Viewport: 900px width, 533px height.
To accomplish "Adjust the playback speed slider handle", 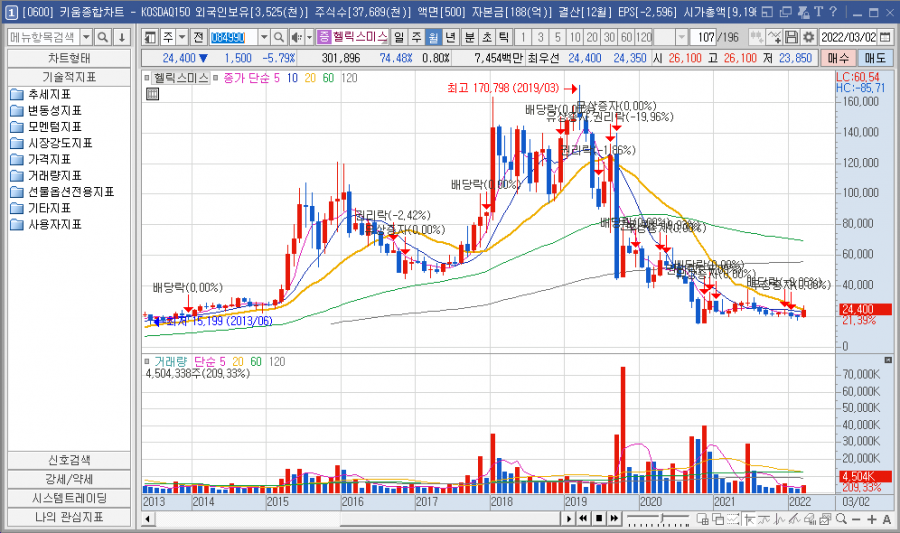I will point(662,519).
